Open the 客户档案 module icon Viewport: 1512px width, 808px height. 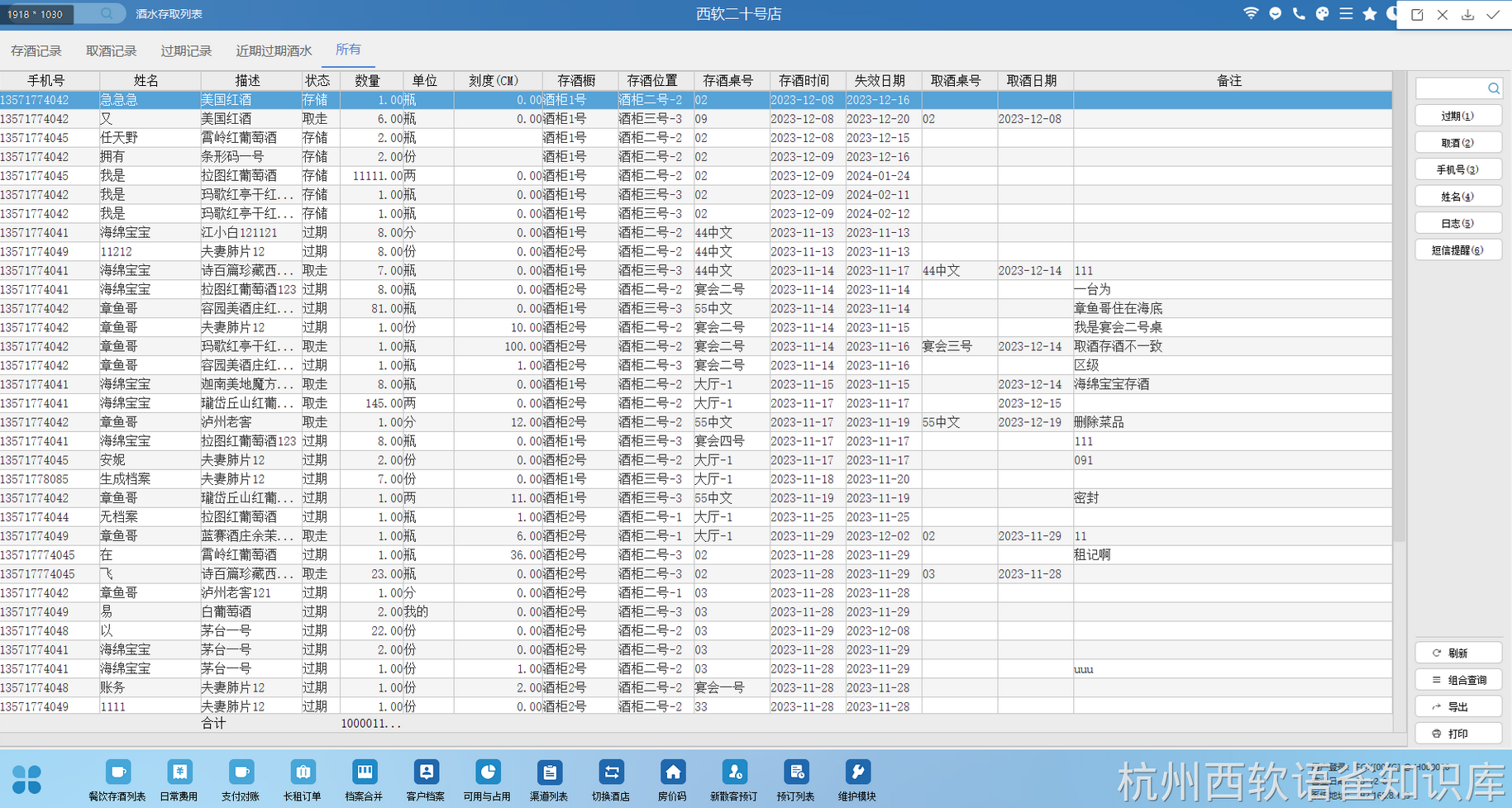pos(426,772)
